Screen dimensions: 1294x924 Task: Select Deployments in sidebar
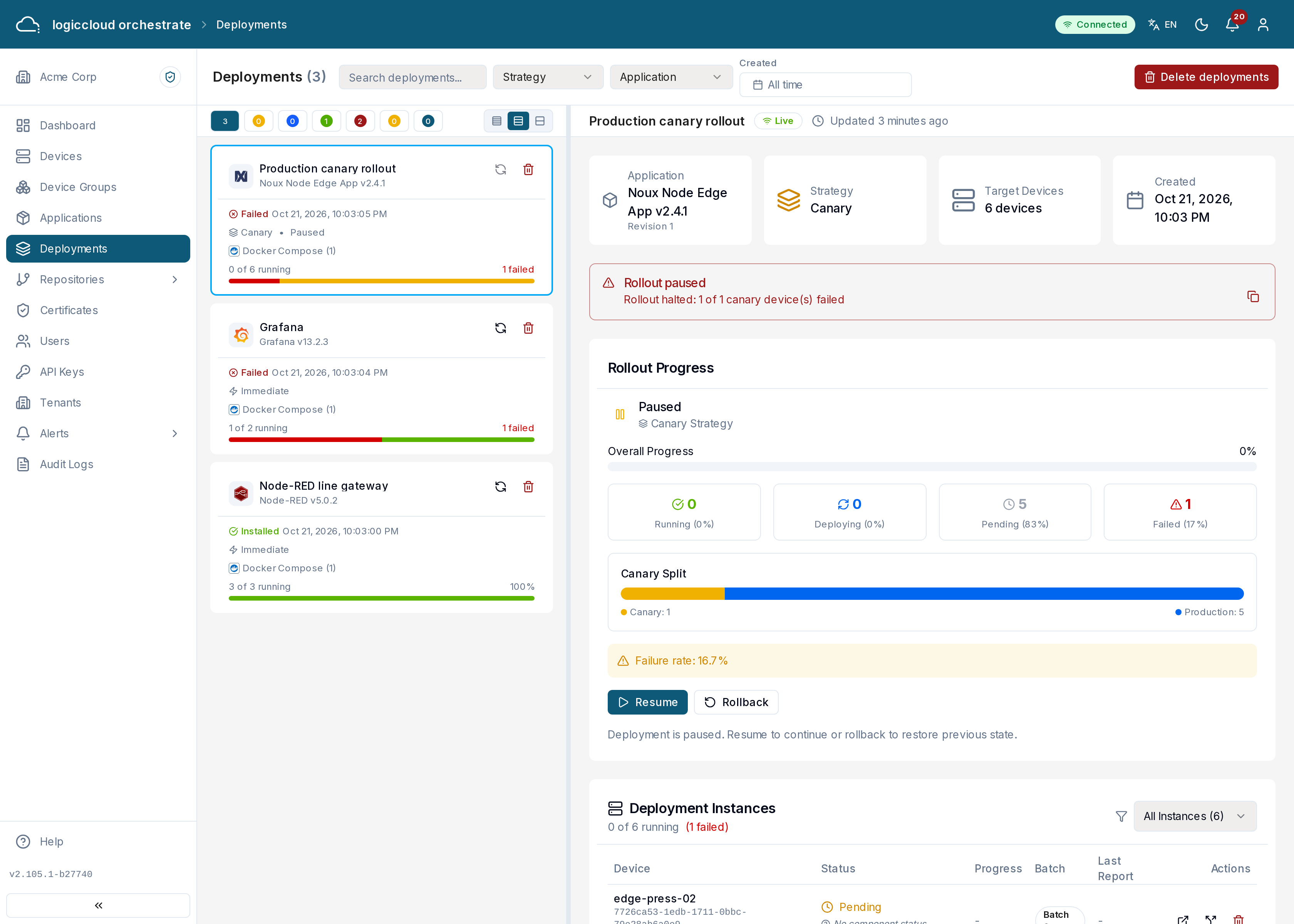click(98, 249)
